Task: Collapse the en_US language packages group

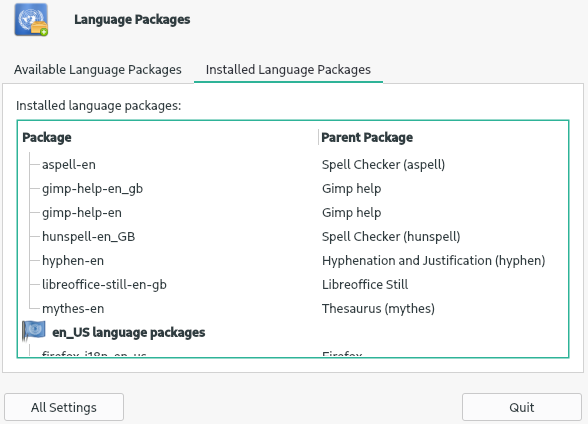Action: [x=129, y=333]
